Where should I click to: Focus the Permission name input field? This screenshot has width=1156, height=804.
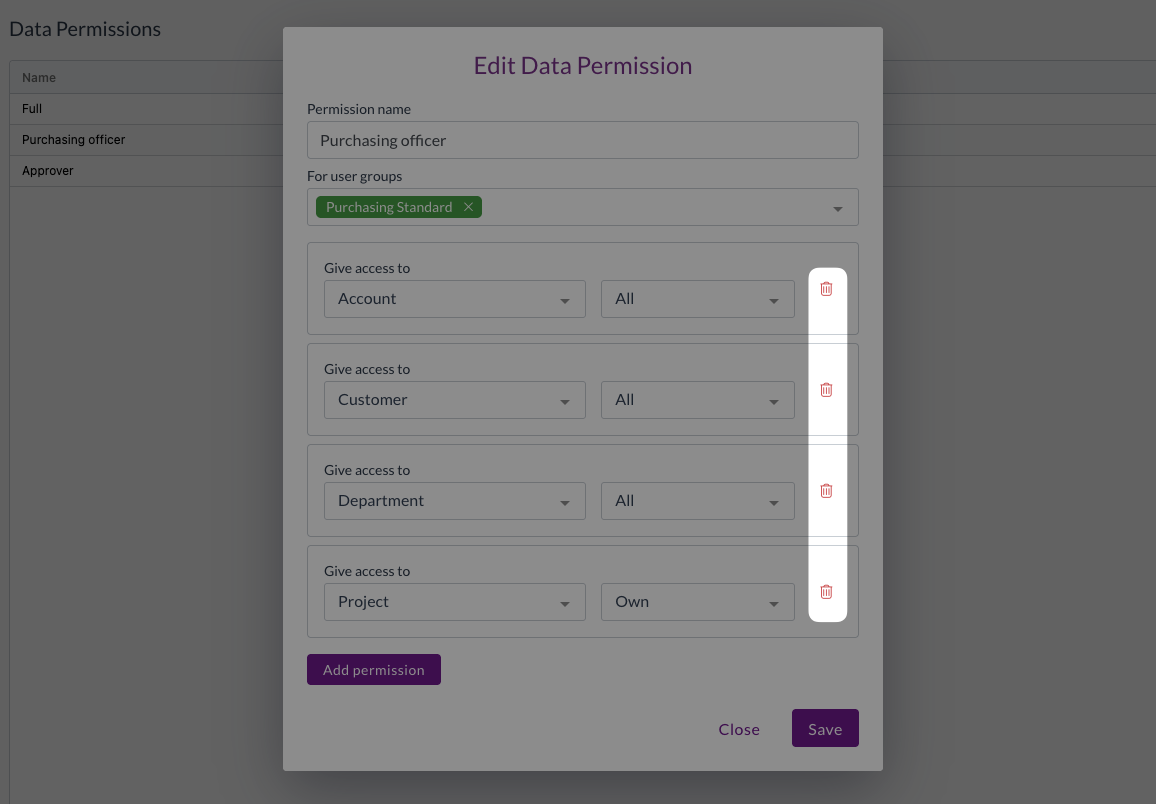pos(582,140)
